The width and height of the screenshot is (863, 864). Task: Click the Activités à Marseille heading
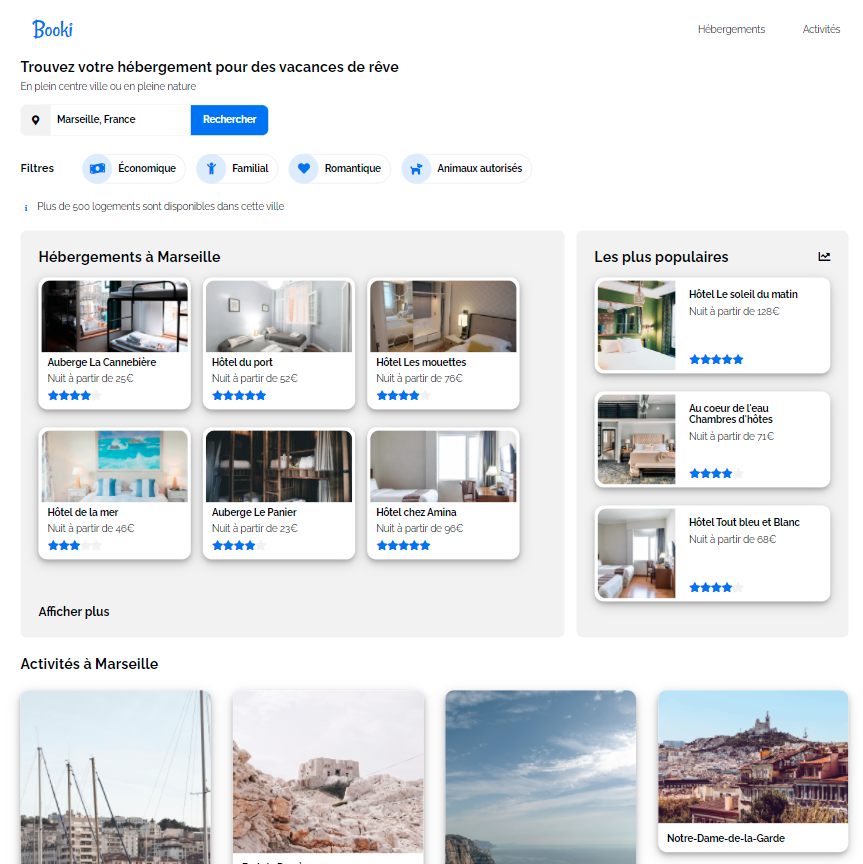[89, 664]
